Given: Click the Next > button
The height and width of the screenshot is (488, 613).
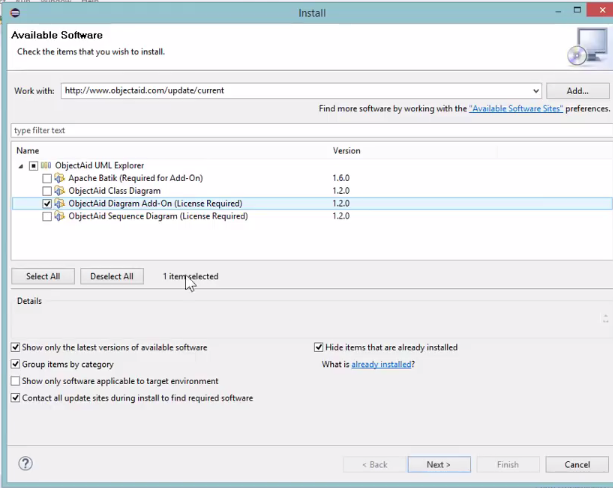Looking at the screenshot, I should tap(439, 465).
